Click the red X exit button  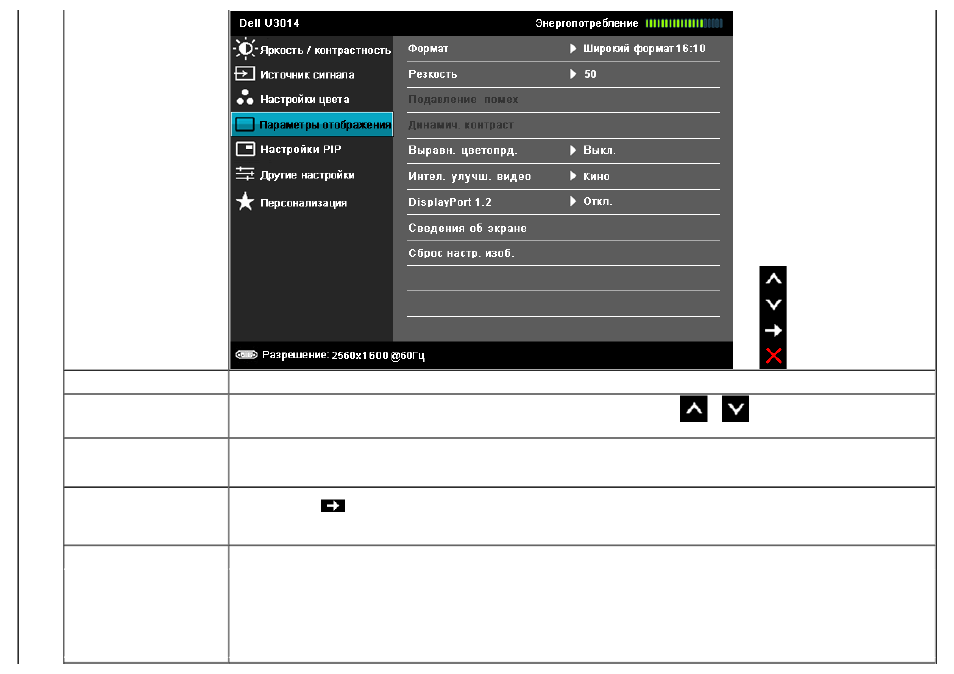(x=773, y=356)
